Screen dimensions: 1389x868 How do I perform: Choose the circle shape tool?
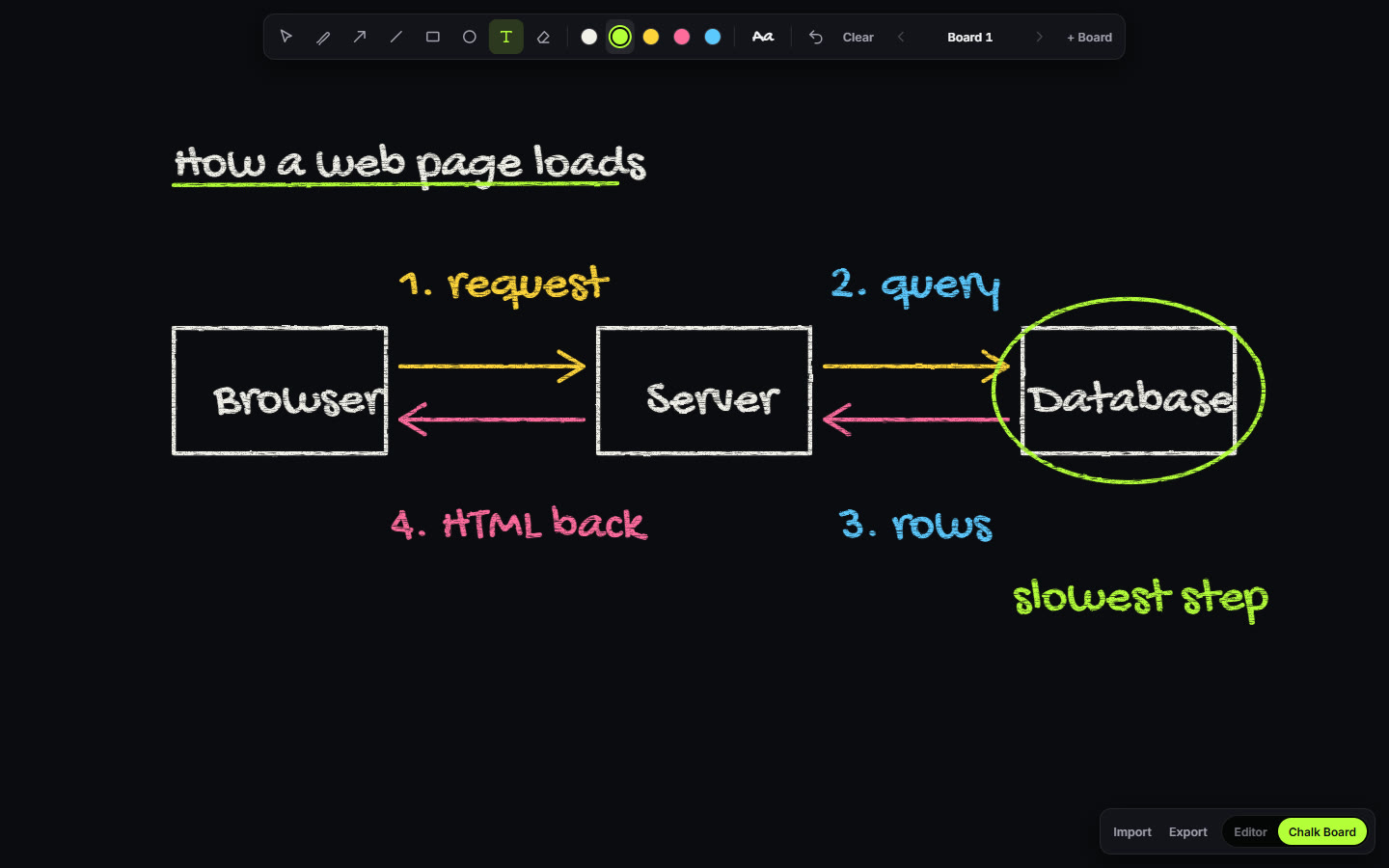coord(470,37)
